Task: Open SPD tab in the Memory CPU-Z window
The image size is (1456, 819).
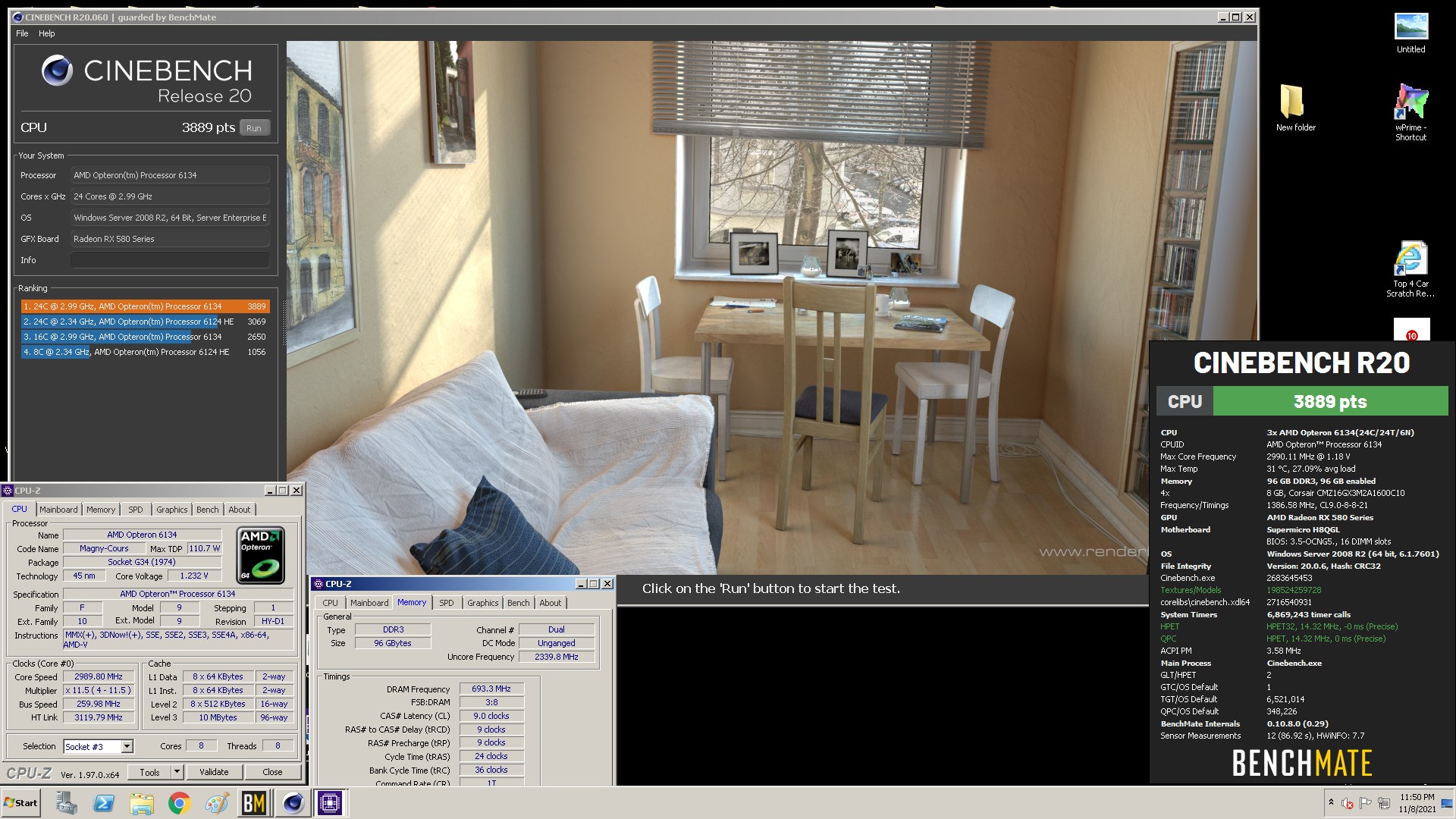Action: point(447,603)
